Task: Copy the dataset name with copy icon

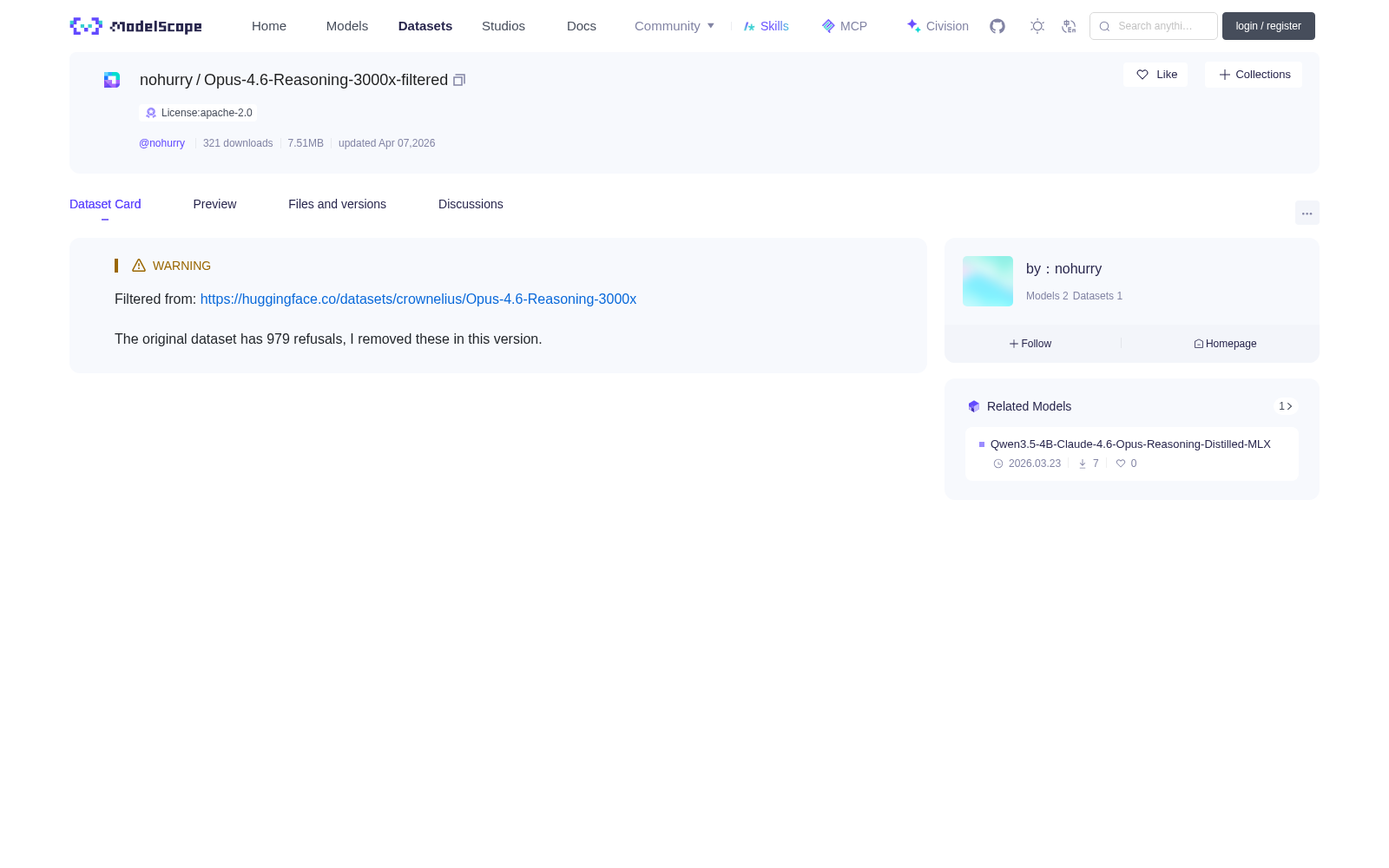Action: tap(459, 80)
